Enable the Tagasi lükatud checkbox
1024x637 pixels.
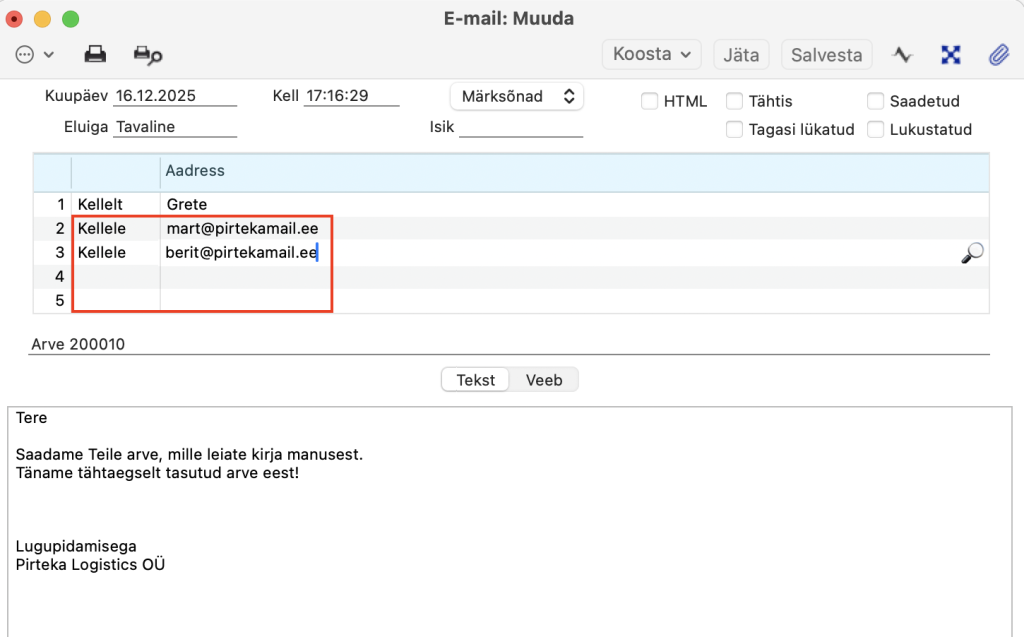pyautogui.click(x=734, y=129)
